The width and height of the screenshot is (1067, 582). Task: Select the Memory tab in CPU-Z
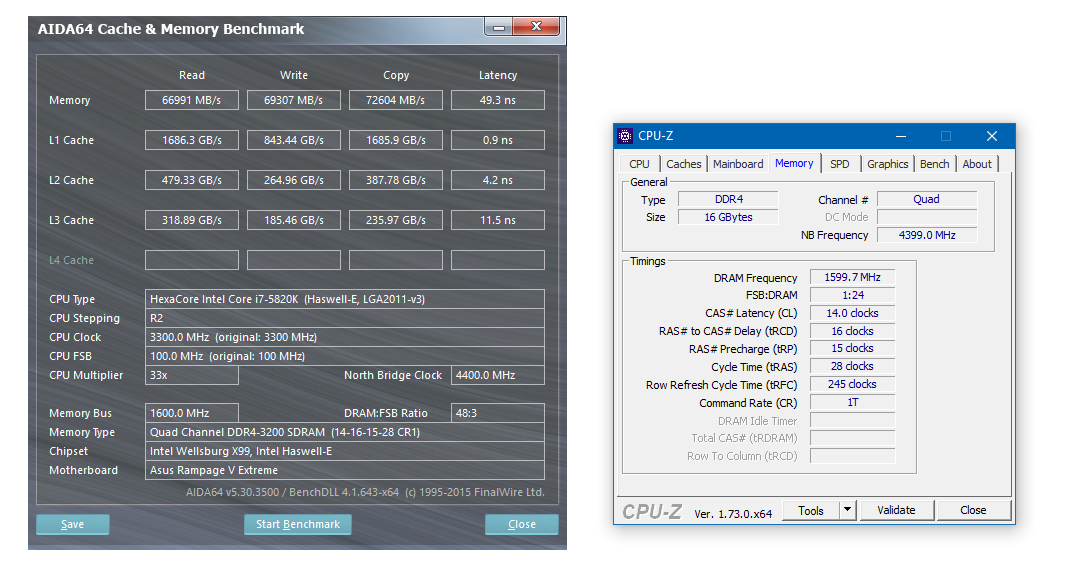coord(794,163)
